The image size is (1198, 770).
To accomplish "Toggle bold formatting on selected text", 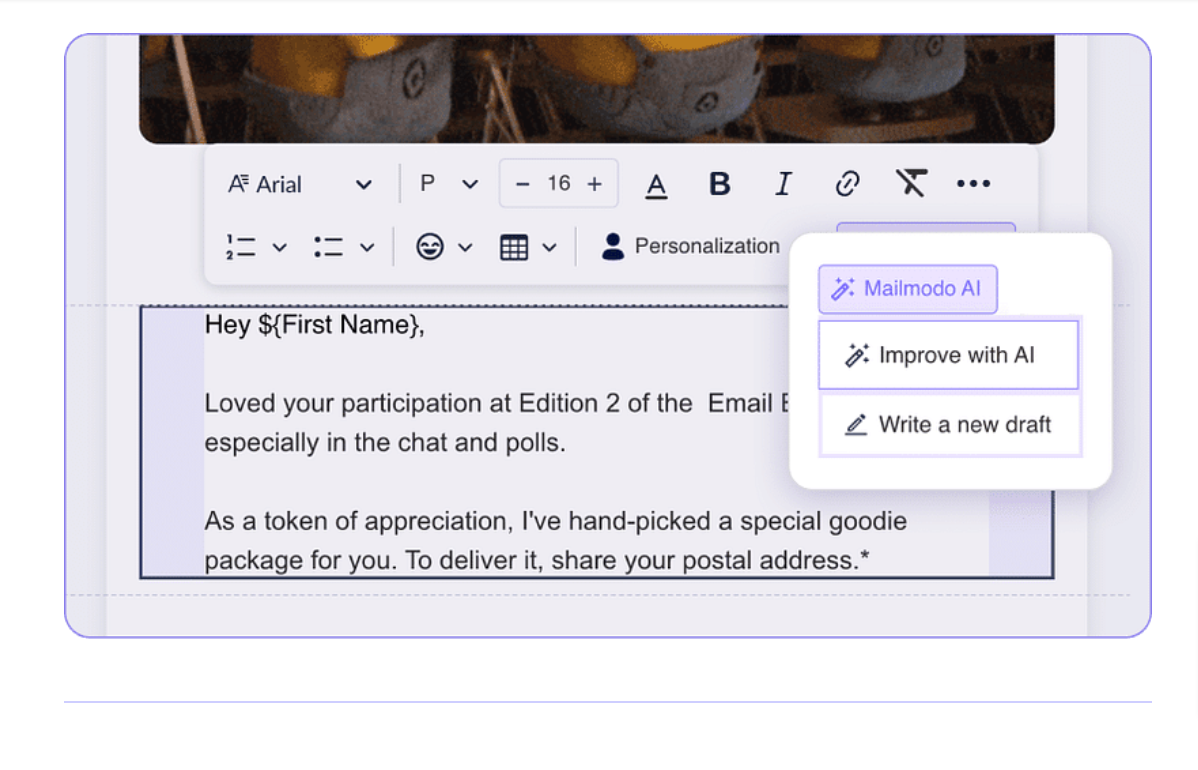I will (719, 183).
